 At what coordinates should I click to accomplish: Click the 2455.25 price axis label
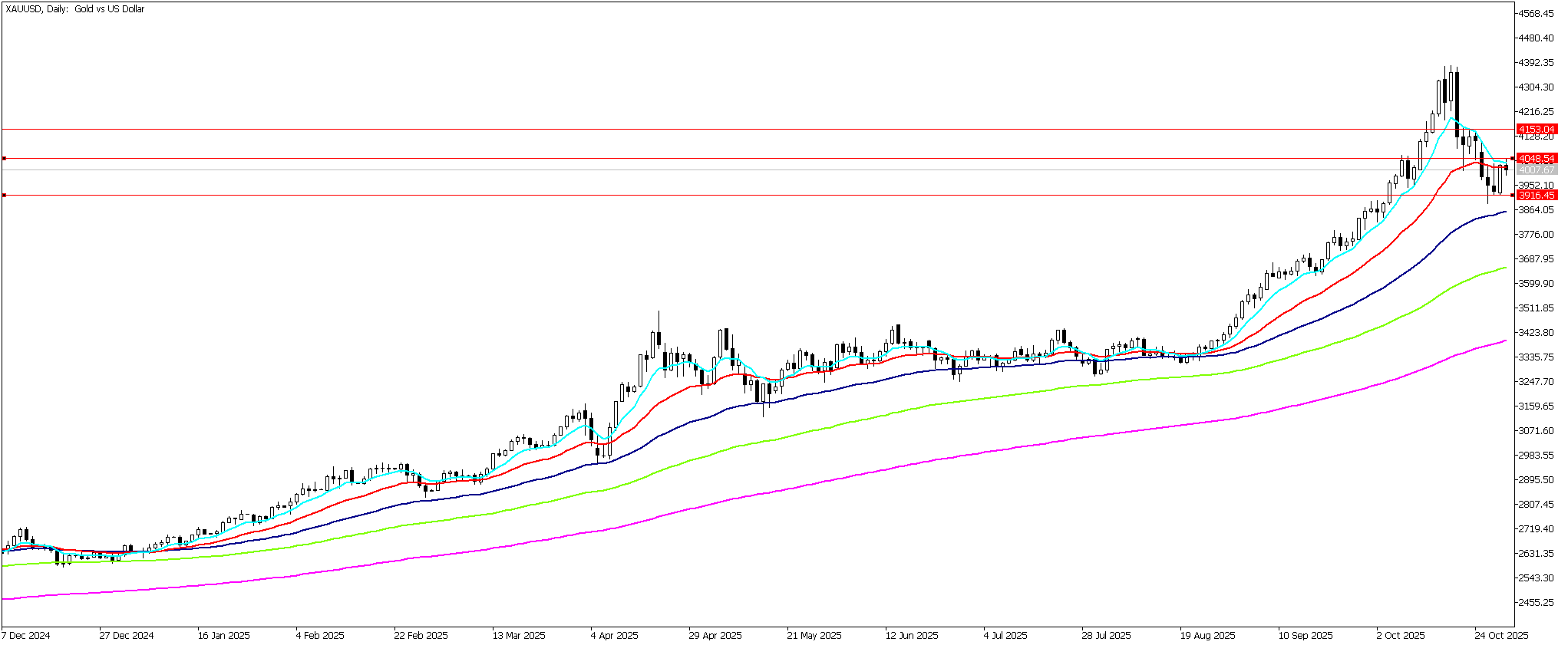click(x=1536, y=603)
